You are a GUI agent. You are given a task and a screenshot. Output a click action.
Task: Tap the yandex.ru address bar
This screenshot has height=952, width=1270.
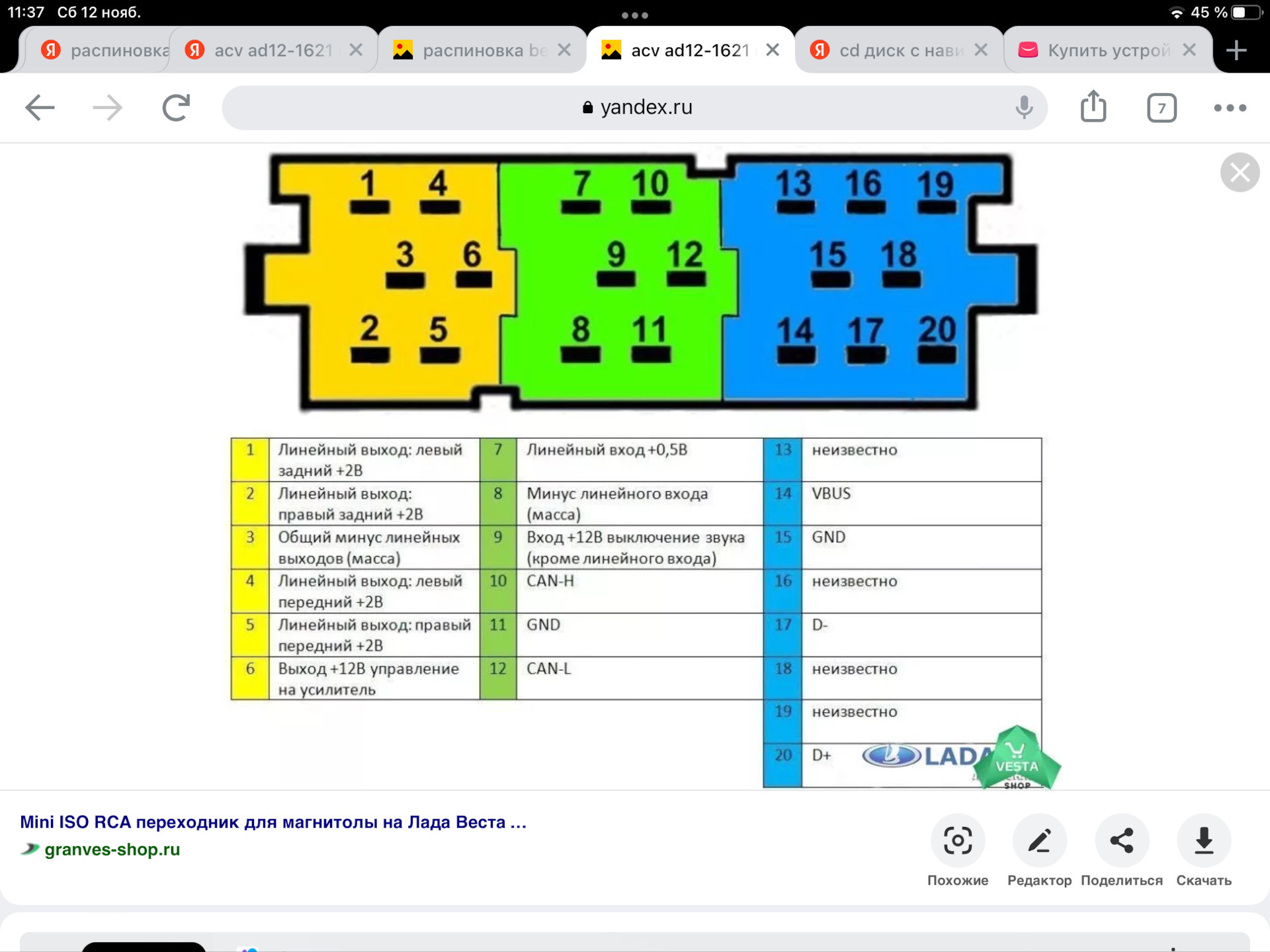[635, 107]
